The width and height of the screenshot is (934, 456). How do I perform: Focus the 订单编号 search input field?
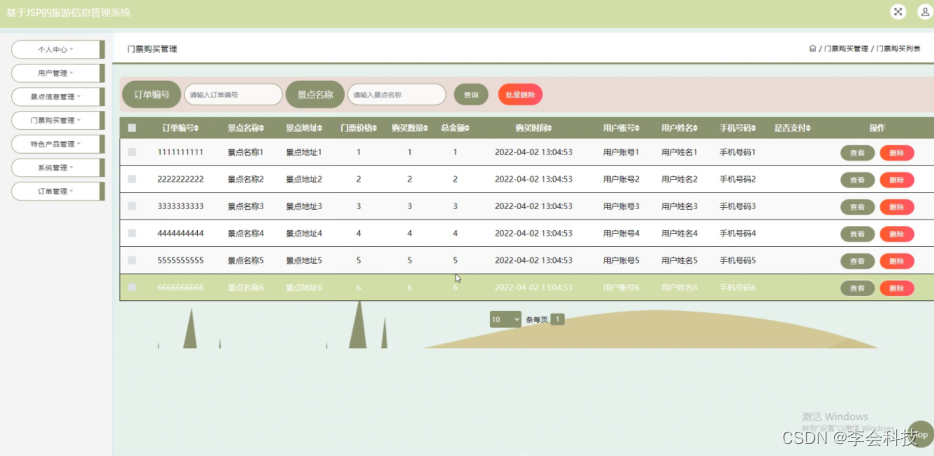click(x=233, y=95)
